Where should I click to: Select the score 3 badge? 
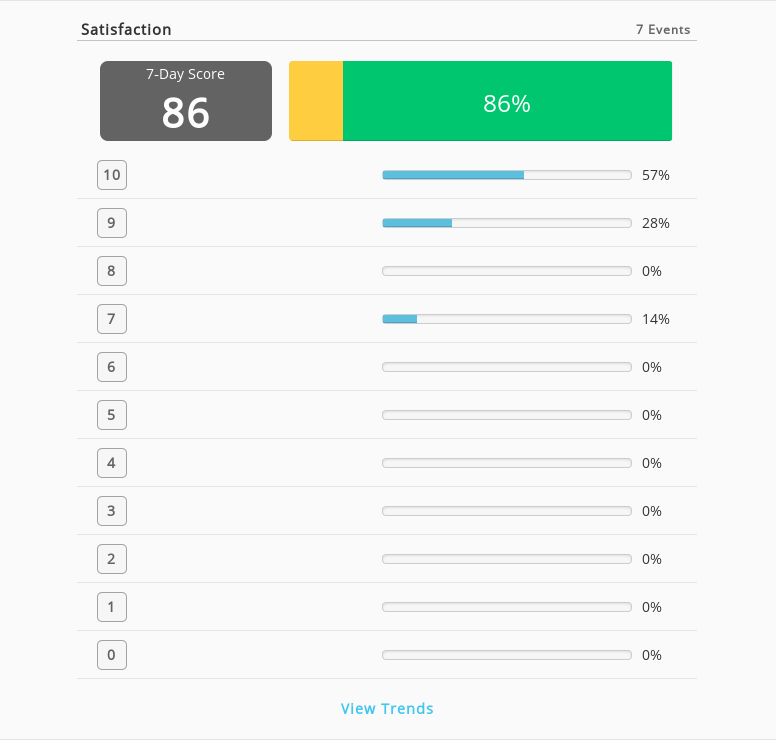click(x=112, y=511)
